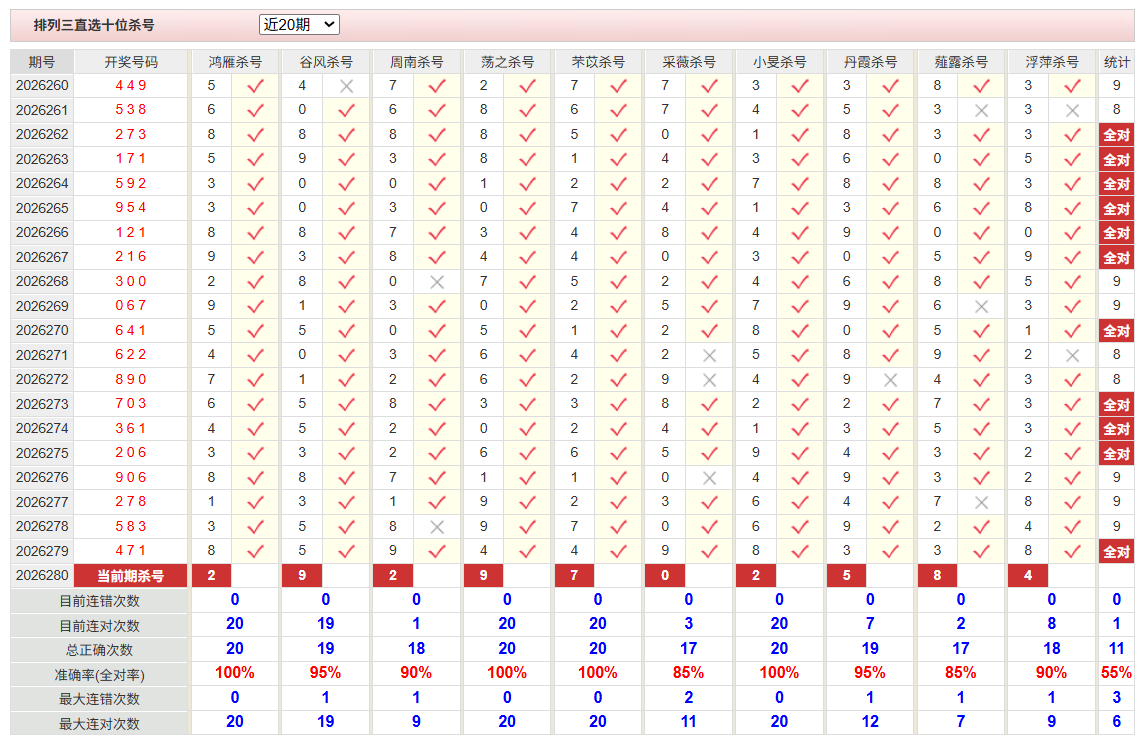The width and height of the screenshot is (1140, 749).
Task: Click the 小旻杀号 column header
Action: click(x=779, y=62)
